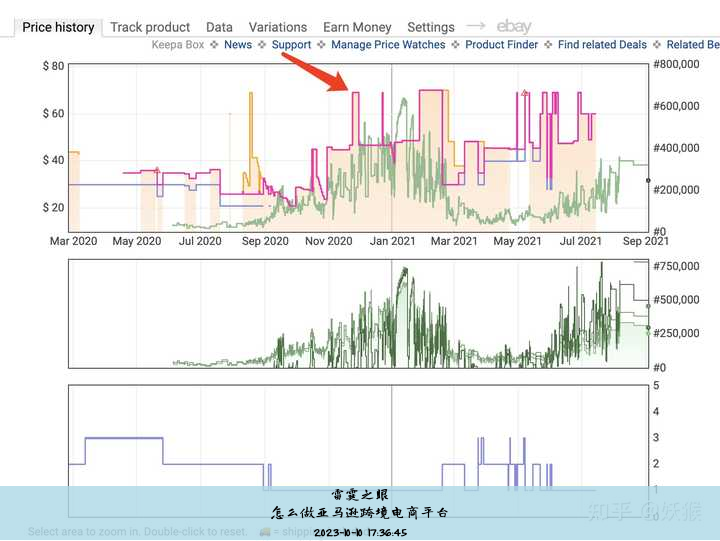
Task: Click the #250,000 label on second chart
Action: [x=676, y=333]
